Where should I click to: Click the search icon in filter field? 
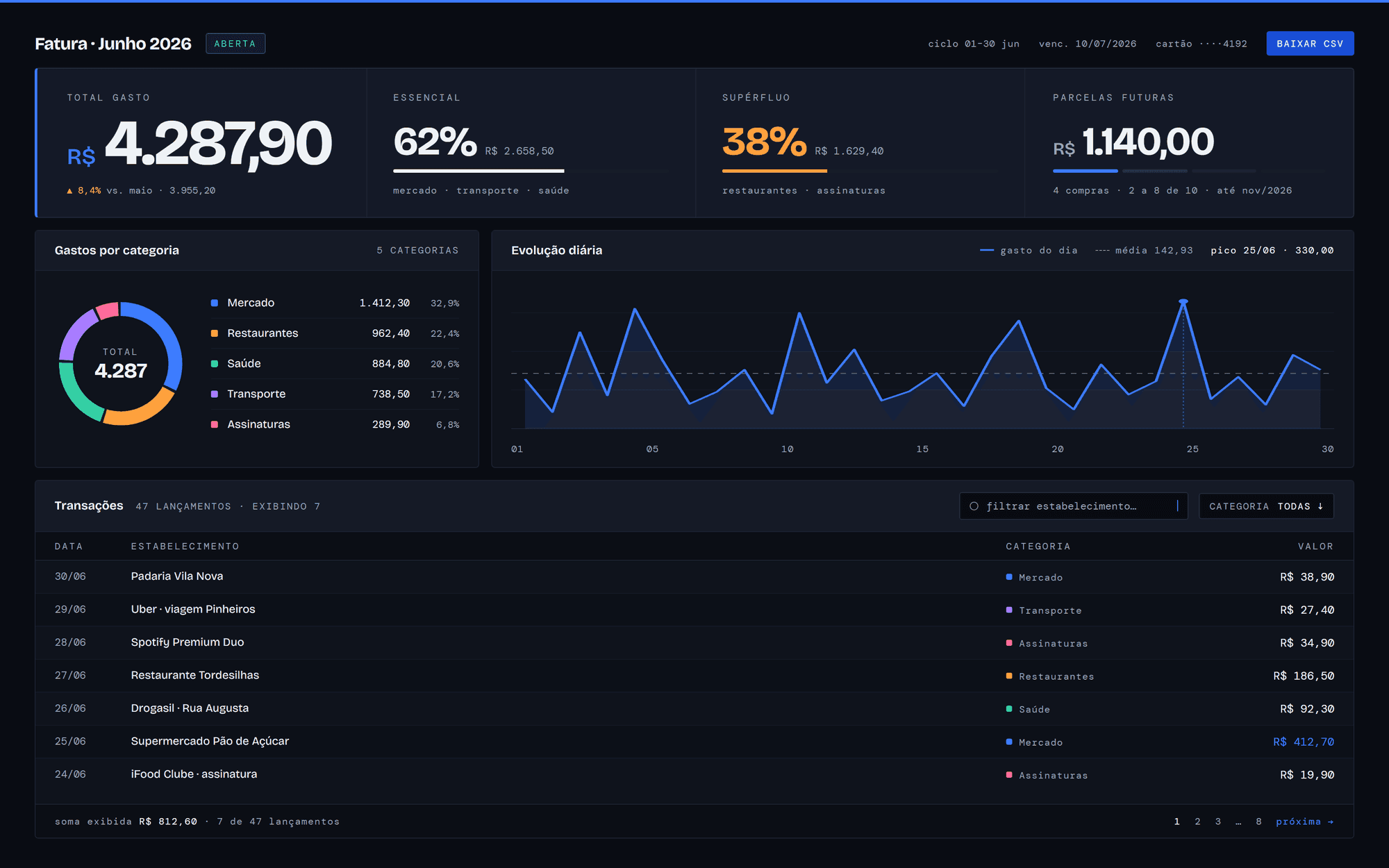point(974,506)
